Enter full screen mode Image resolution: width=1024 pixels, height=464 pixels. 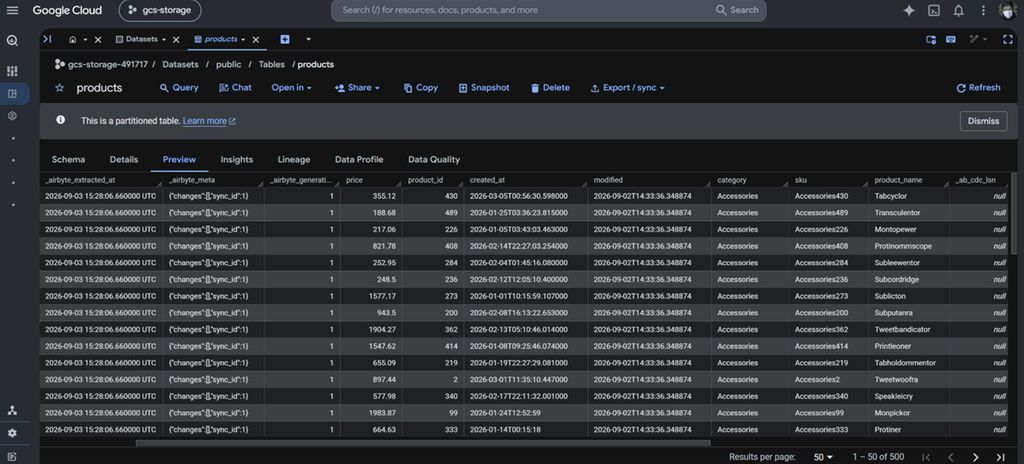tap(1008, 40)
